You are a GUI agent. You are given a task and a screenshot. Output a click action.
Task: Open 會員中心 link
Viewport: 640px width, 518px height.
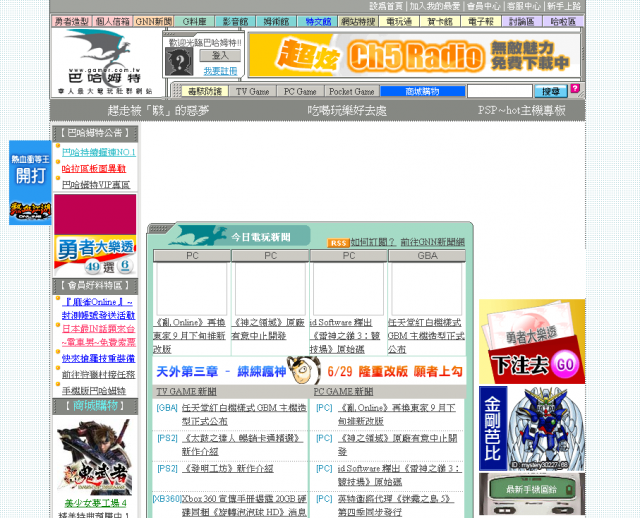pos(483,6)
